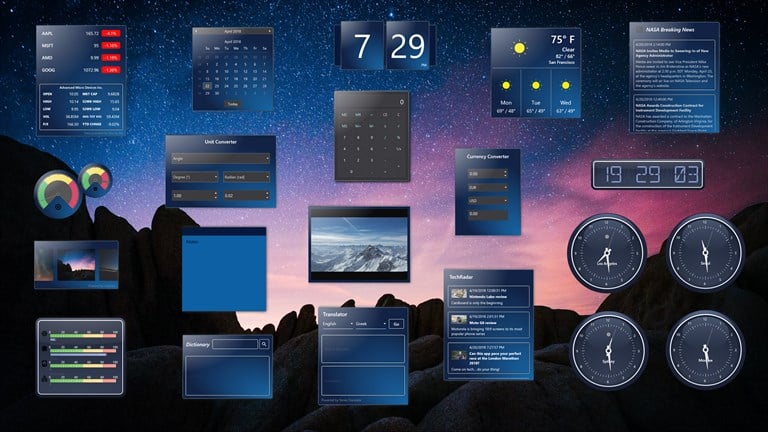Click the Dictionary search input field
Screen dimensions: 768x432
235,344
